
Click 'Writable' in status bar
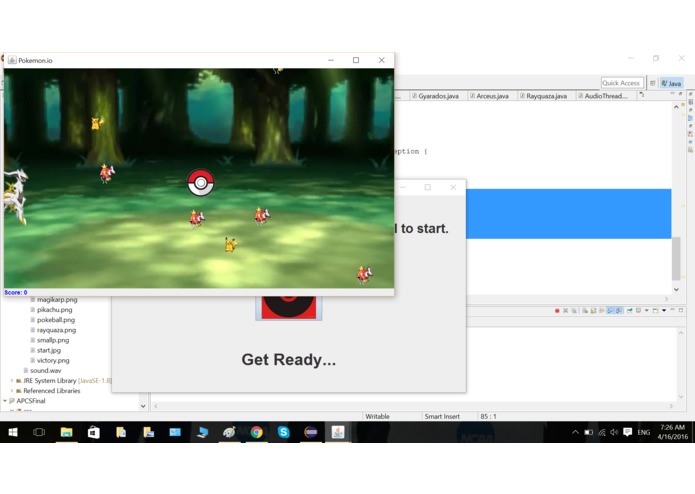tap(377, 416)
